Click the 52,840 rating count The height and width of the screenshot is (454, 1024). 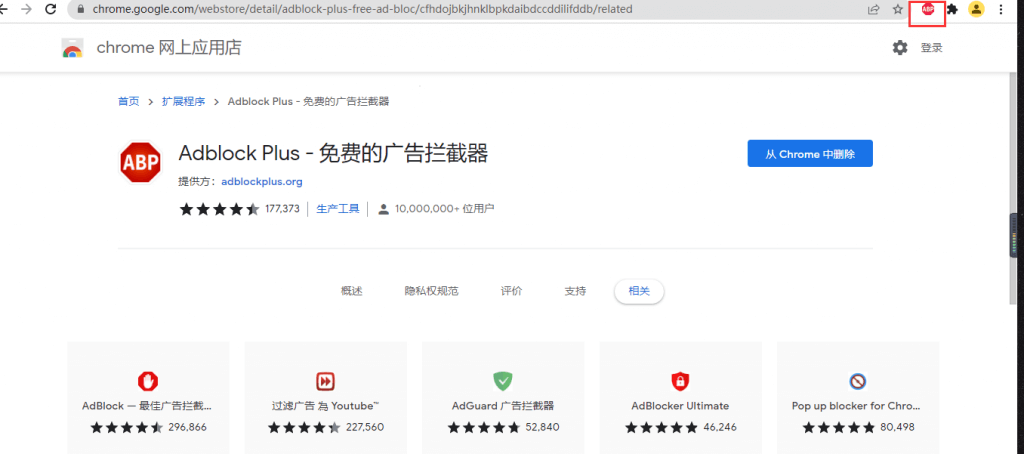(542, 428)
